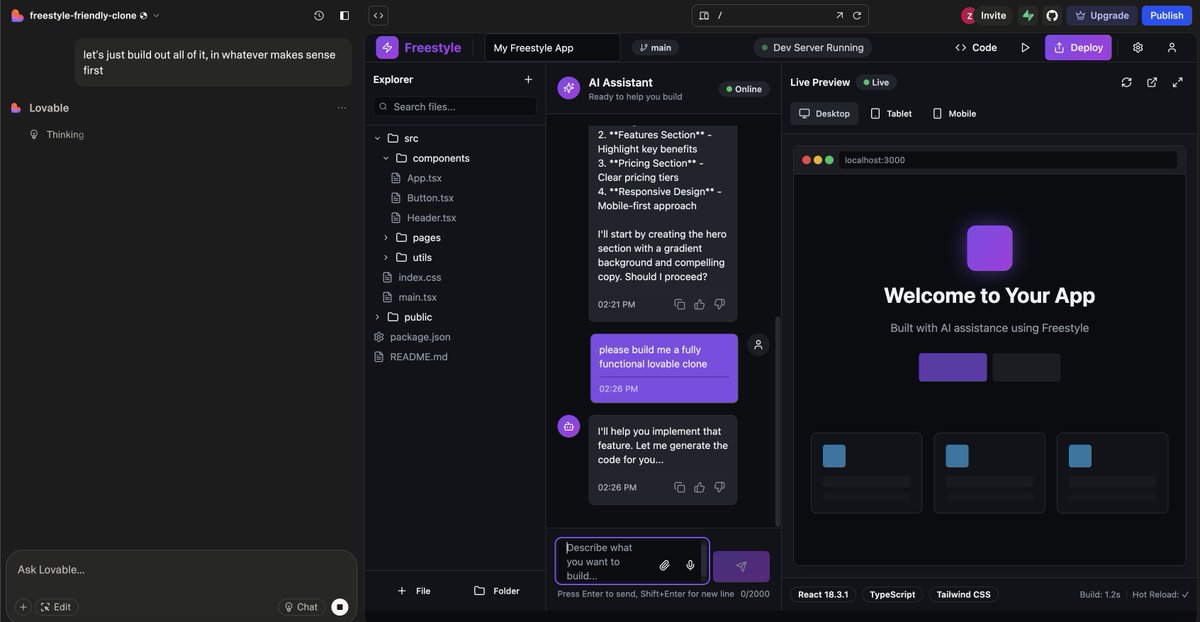Image resolution: width=1200 pixels, height=622 pixels.
Task: Open preview in new tab arrow
Action: point(840,15)
